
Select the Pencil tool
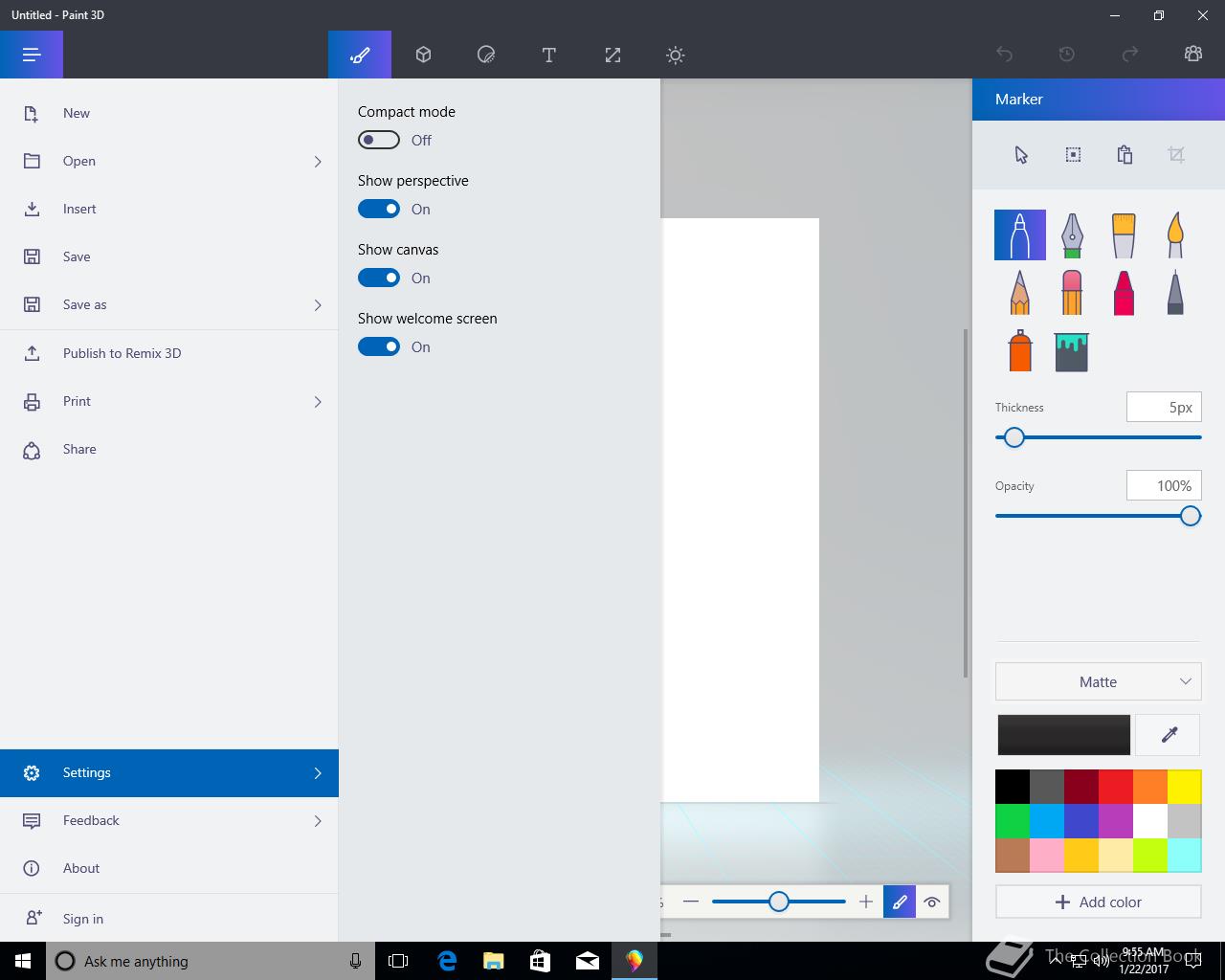pyautogui.click(x=1020, y=292)
